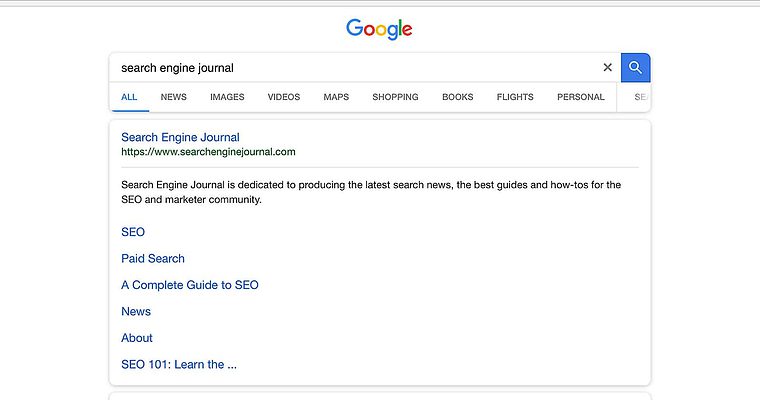Screen dimensions: 760x400
Task: Select the ALL tab
Action: (129, 97)
